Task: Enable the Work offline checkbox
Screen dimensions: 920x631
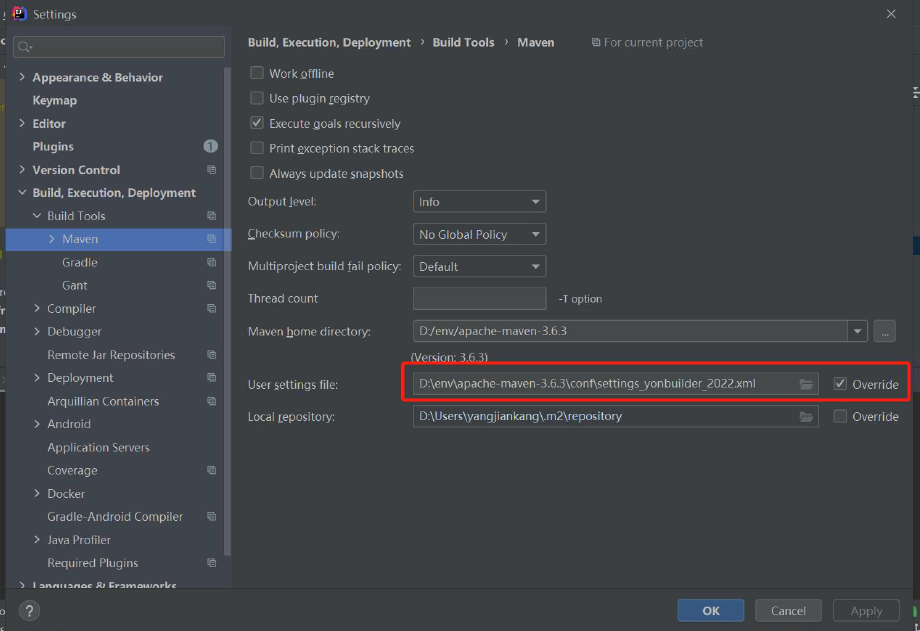Action: click(x=257, y=73)
